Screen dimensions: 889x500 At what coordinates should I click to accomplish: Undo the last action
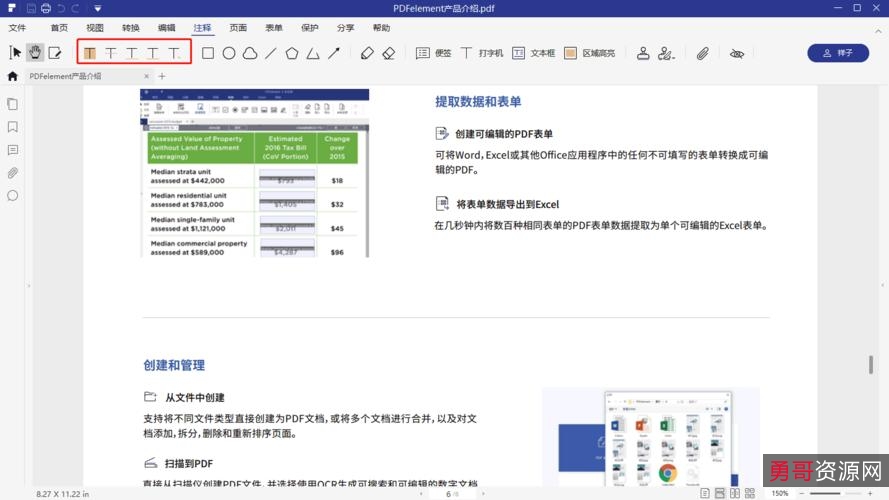tap(61, 9)
